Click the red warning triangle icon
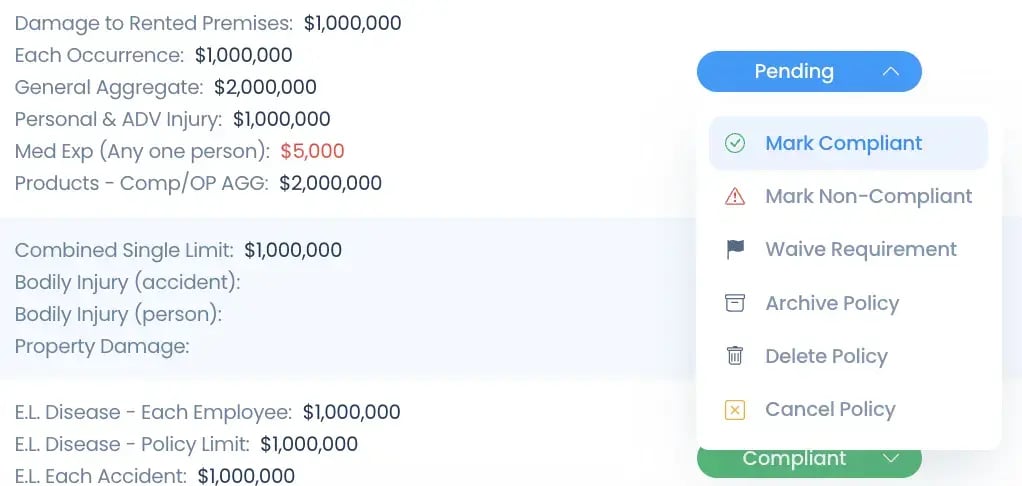Screen dimensions: 1022x486 pyautogui.click(x=735, y=197)
